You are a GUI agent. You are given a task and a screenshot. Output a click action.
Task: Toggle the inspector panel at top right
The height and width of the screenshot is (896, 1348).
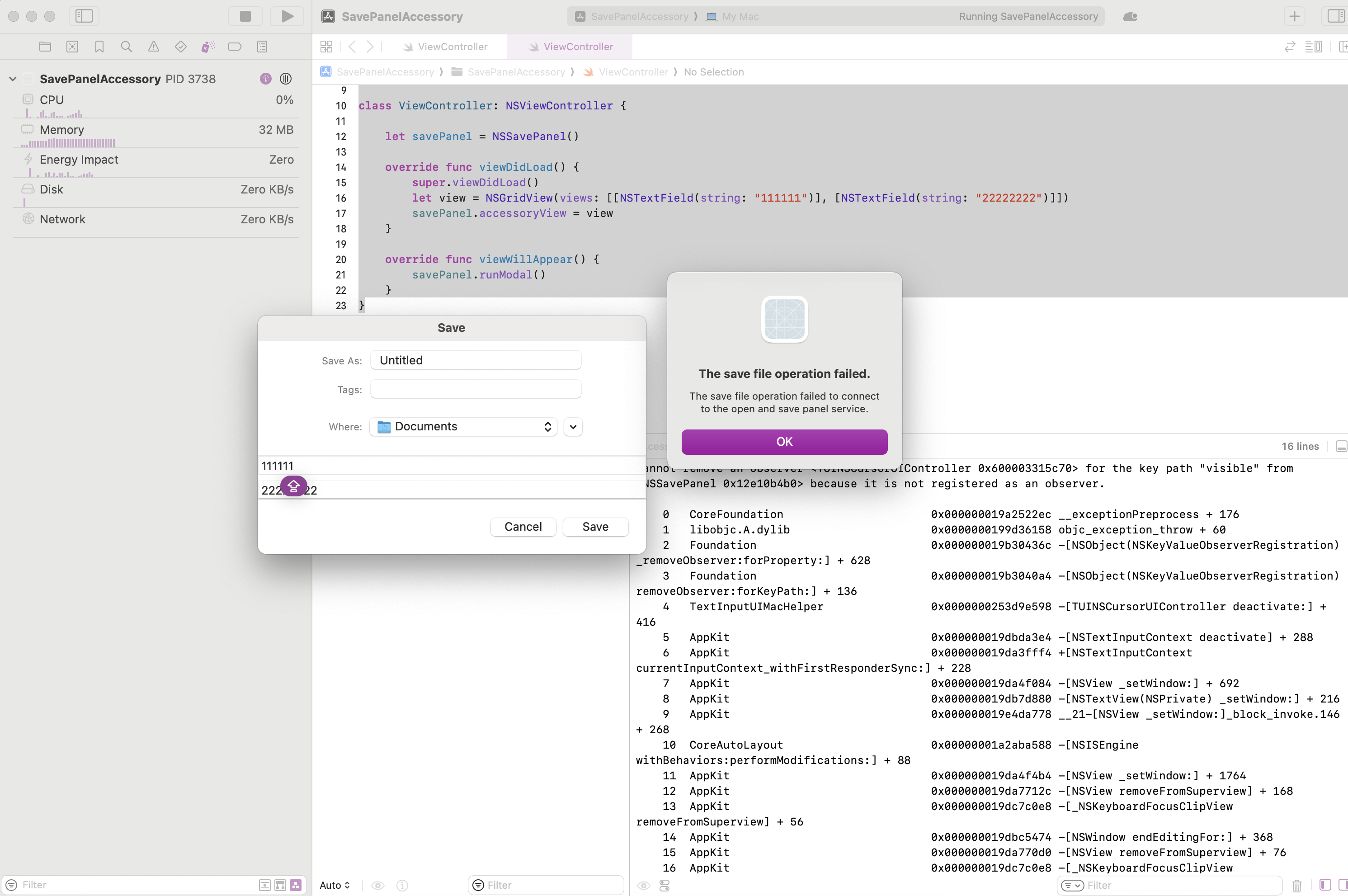[1335, 16]
